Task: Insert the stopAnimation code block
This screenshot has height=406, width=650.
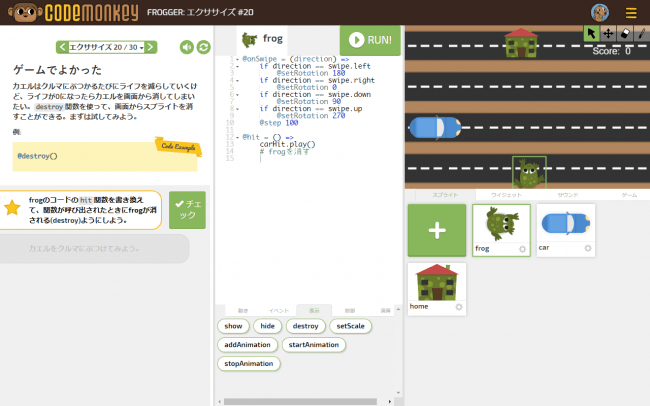Action: coord(249,363)
